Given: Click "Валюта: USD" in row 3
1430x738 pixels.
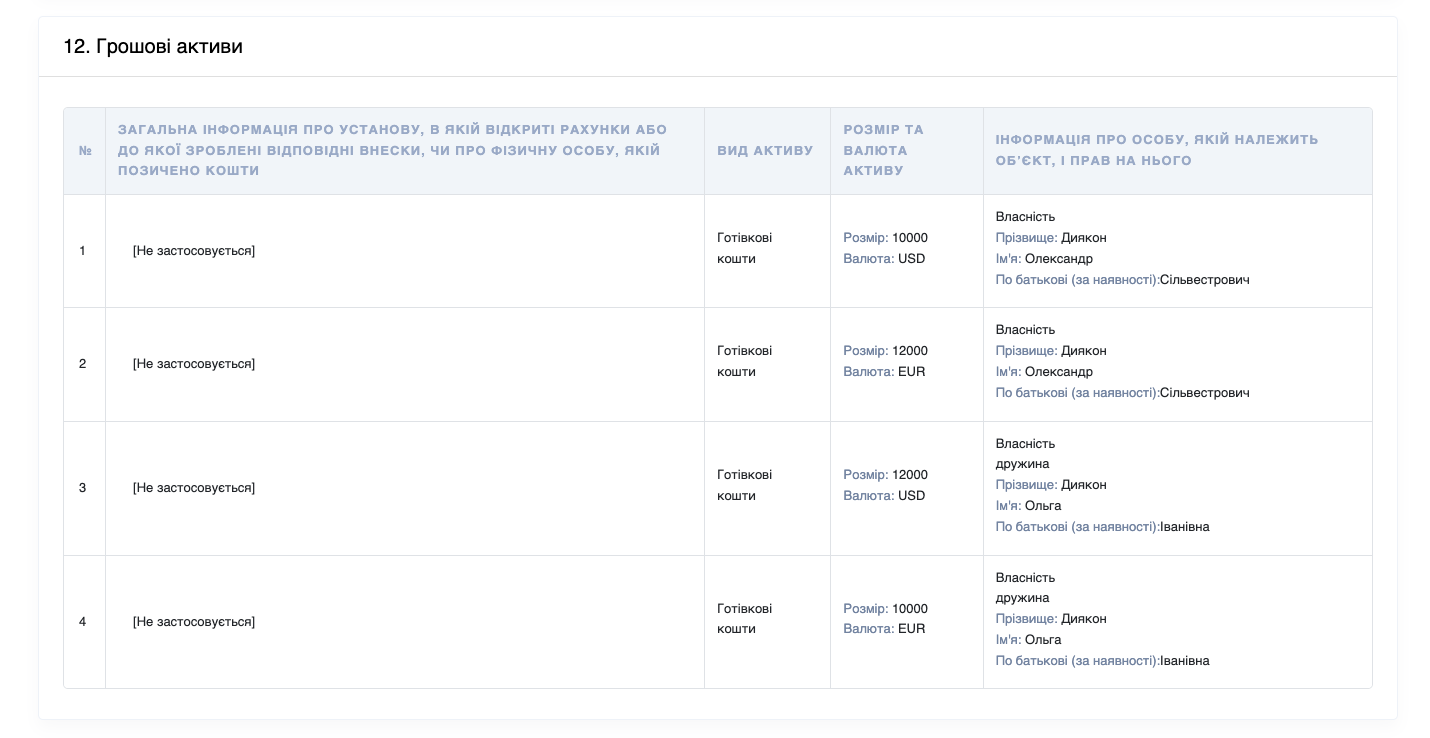Looking at the screenshot, I should (x=884, y=496).
